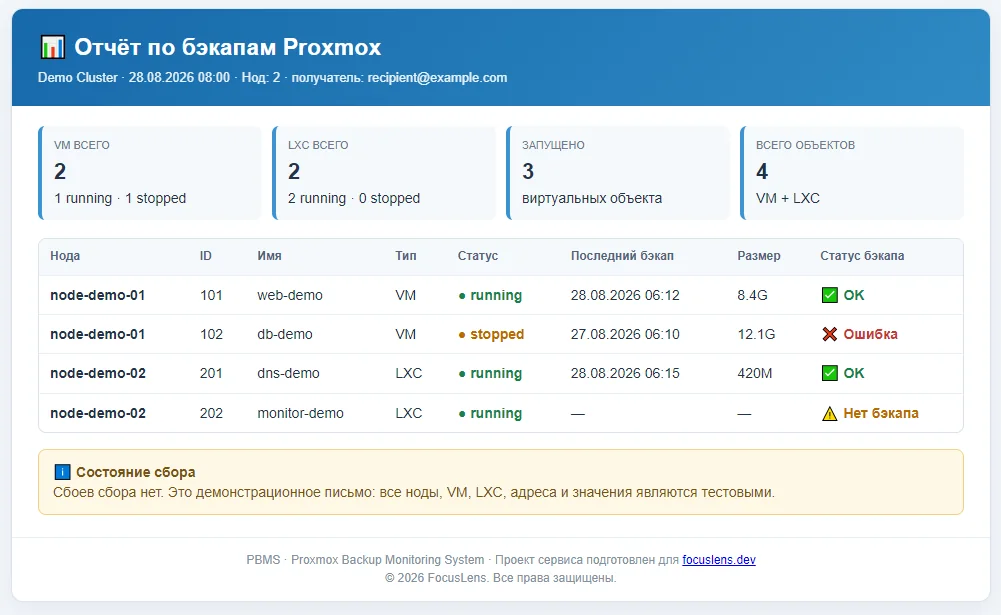Viewport: 1001px width, 615px height.
Task: Click the '2 running · 0 stopped' text
Action: (354, 198)
